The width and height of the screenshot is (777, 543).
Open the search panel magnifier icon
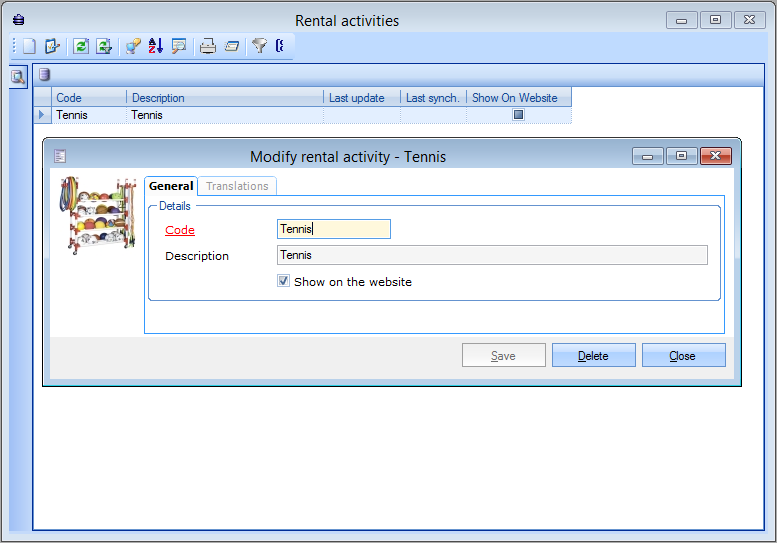point(18,76)
